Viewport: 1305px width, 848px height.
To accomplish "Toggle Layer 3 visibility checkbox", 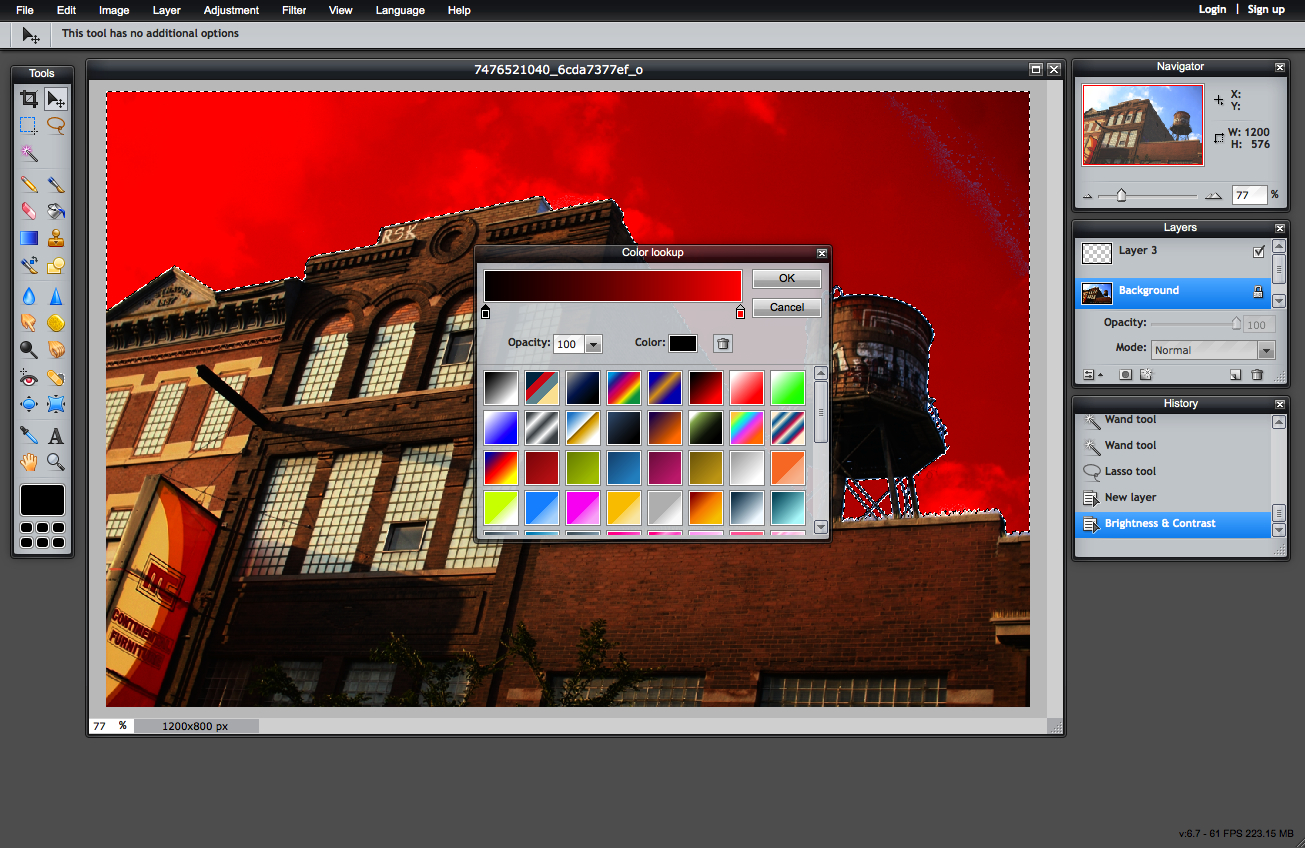I will coord(1259,252).
